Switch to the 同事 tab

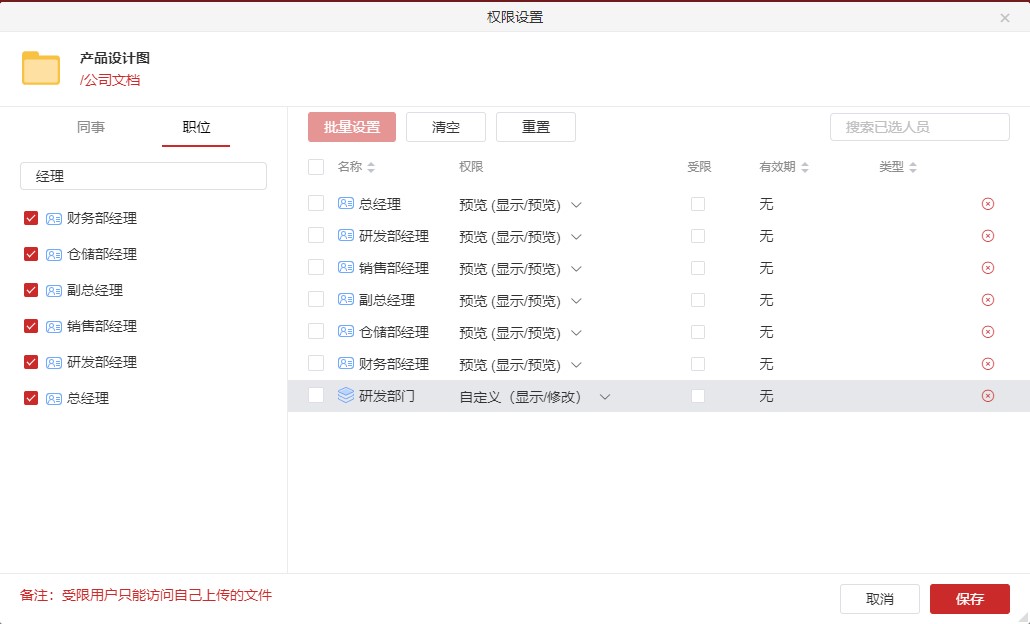point(92,127)
